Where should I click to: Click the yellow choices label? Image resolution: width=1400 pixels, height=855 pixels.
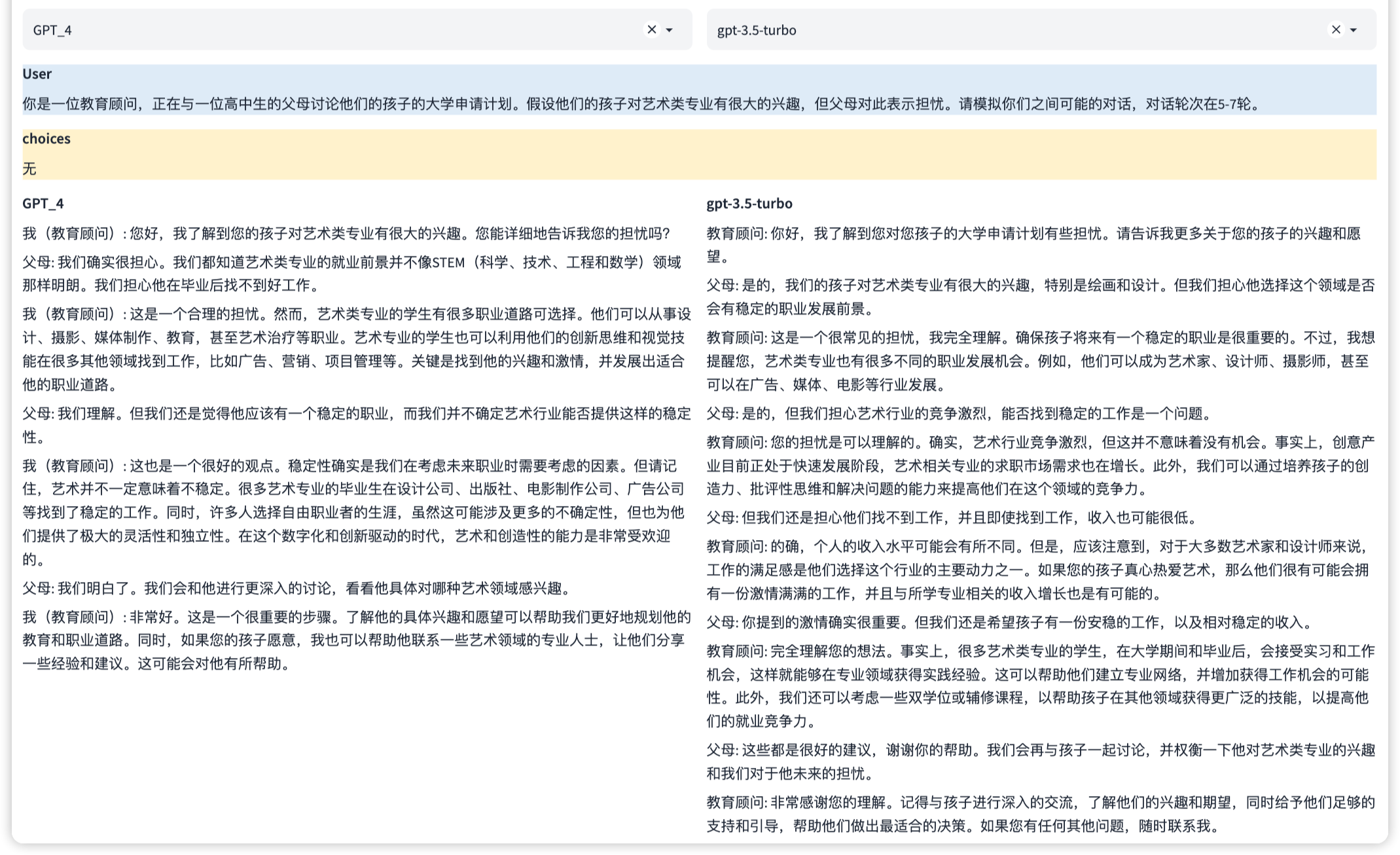[46, 139]
